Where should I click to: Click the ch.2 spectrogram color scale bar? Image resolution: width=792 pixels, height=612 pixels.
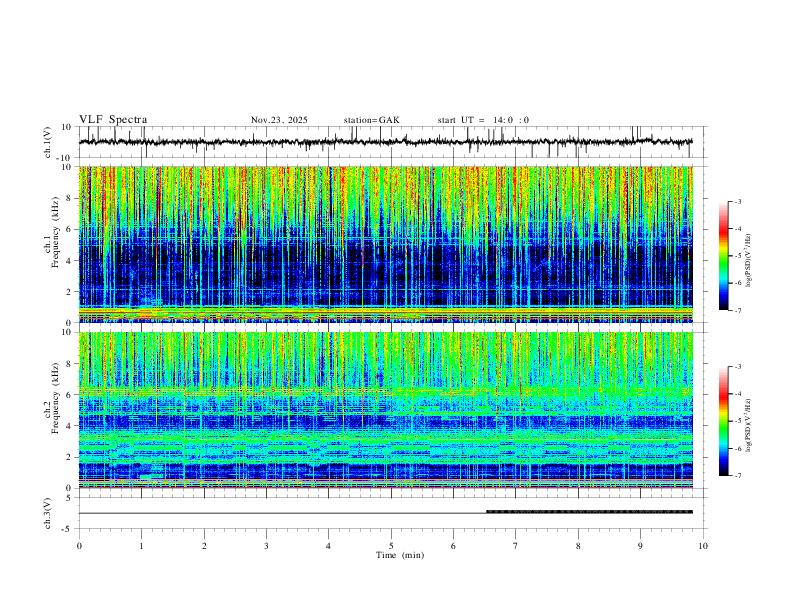click(723, 421)
